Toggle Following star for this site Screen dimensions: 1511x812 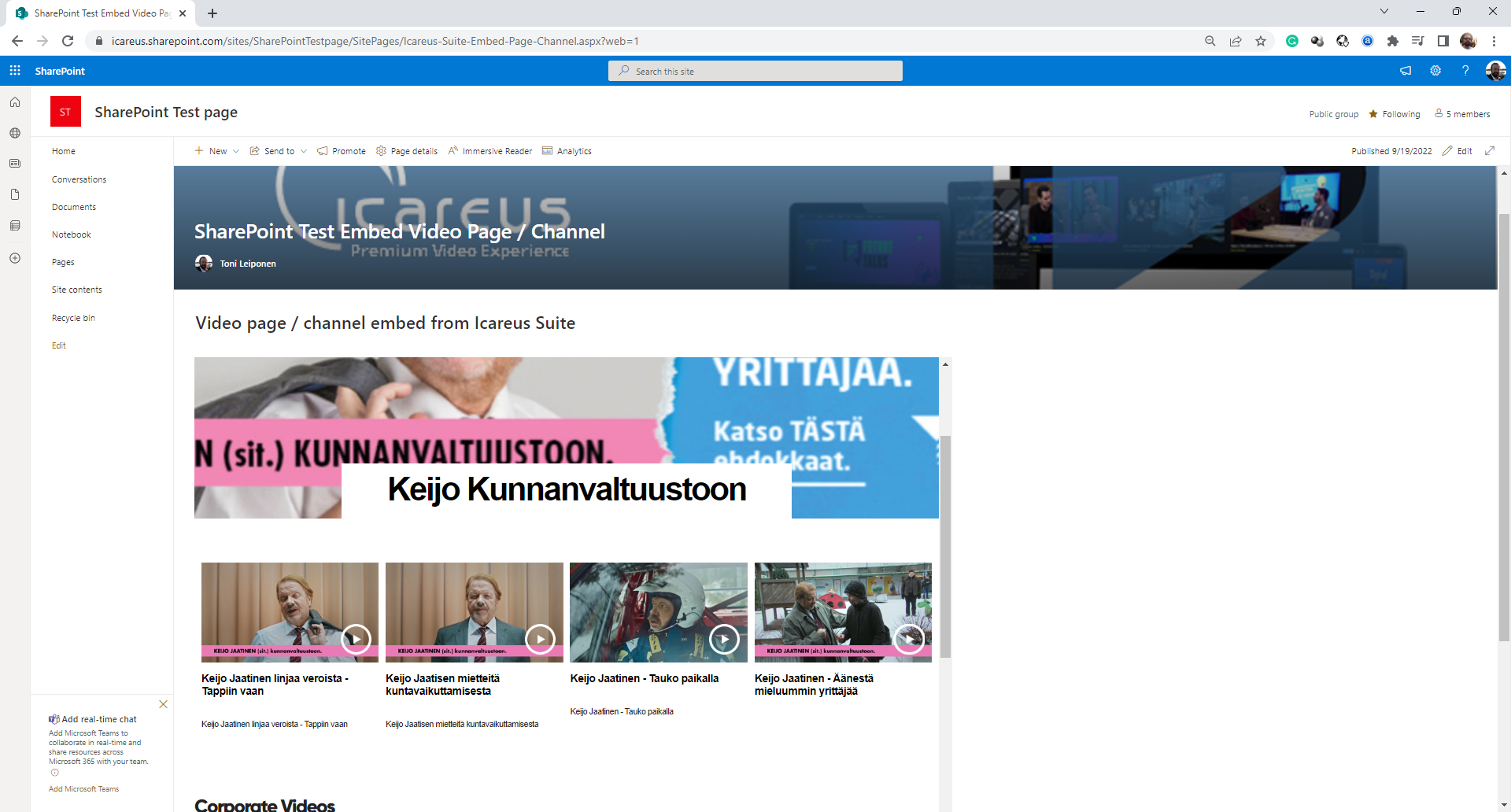tap(1395, 114)
